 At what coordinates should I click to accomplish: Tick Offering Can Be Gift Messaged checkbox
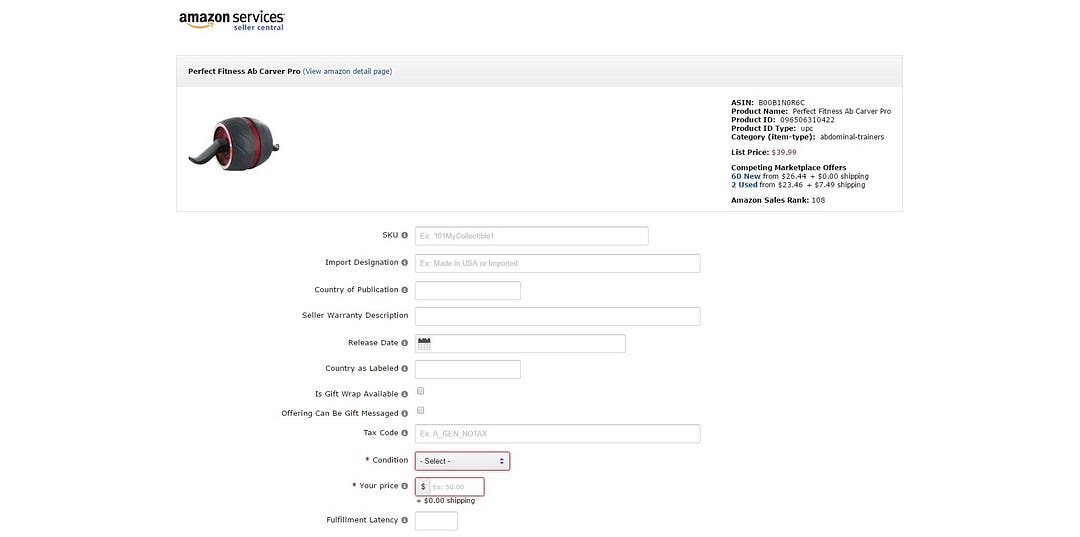click(421, 410)
